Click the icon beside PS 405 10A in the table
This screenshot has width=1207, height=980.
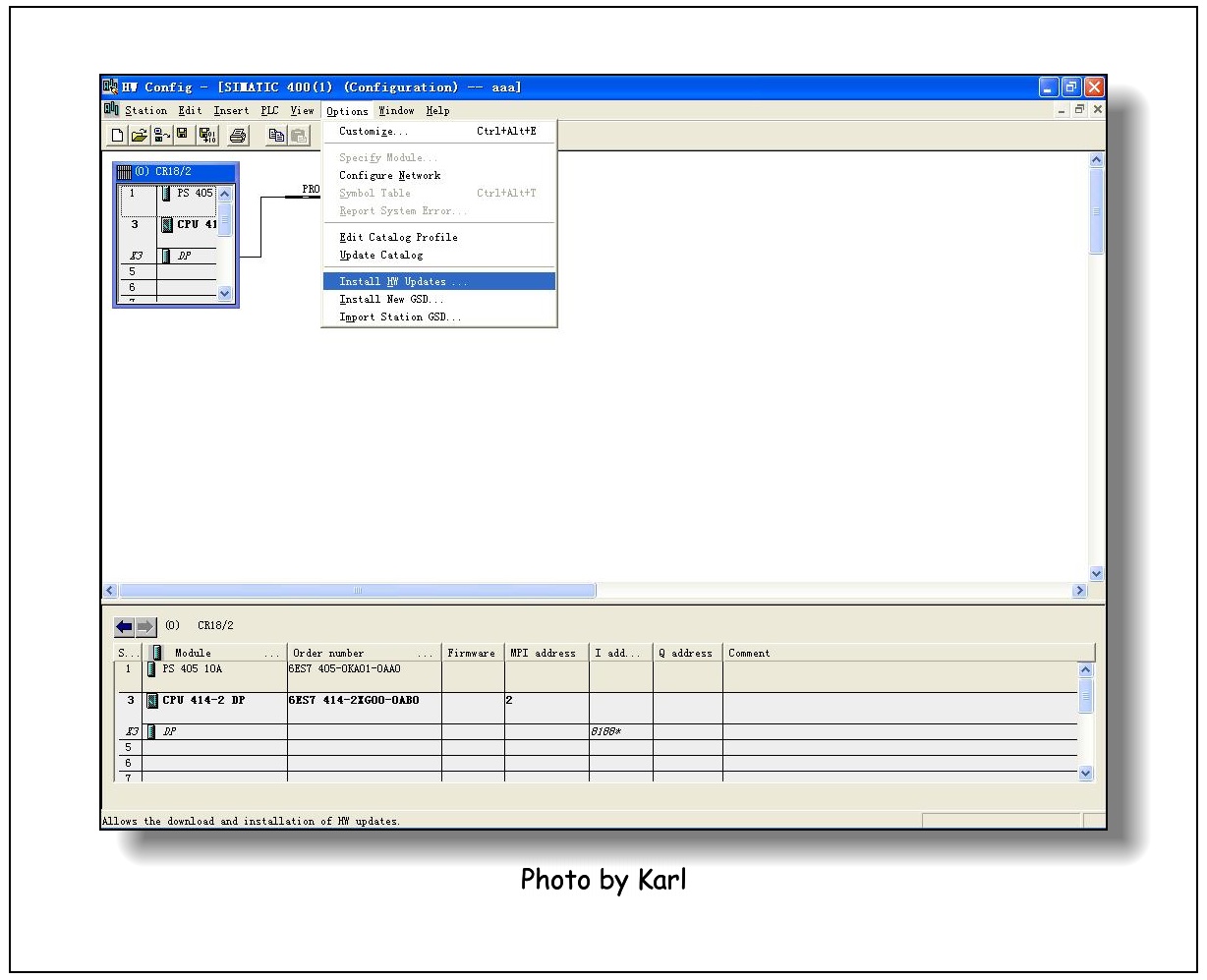(151, 669)
